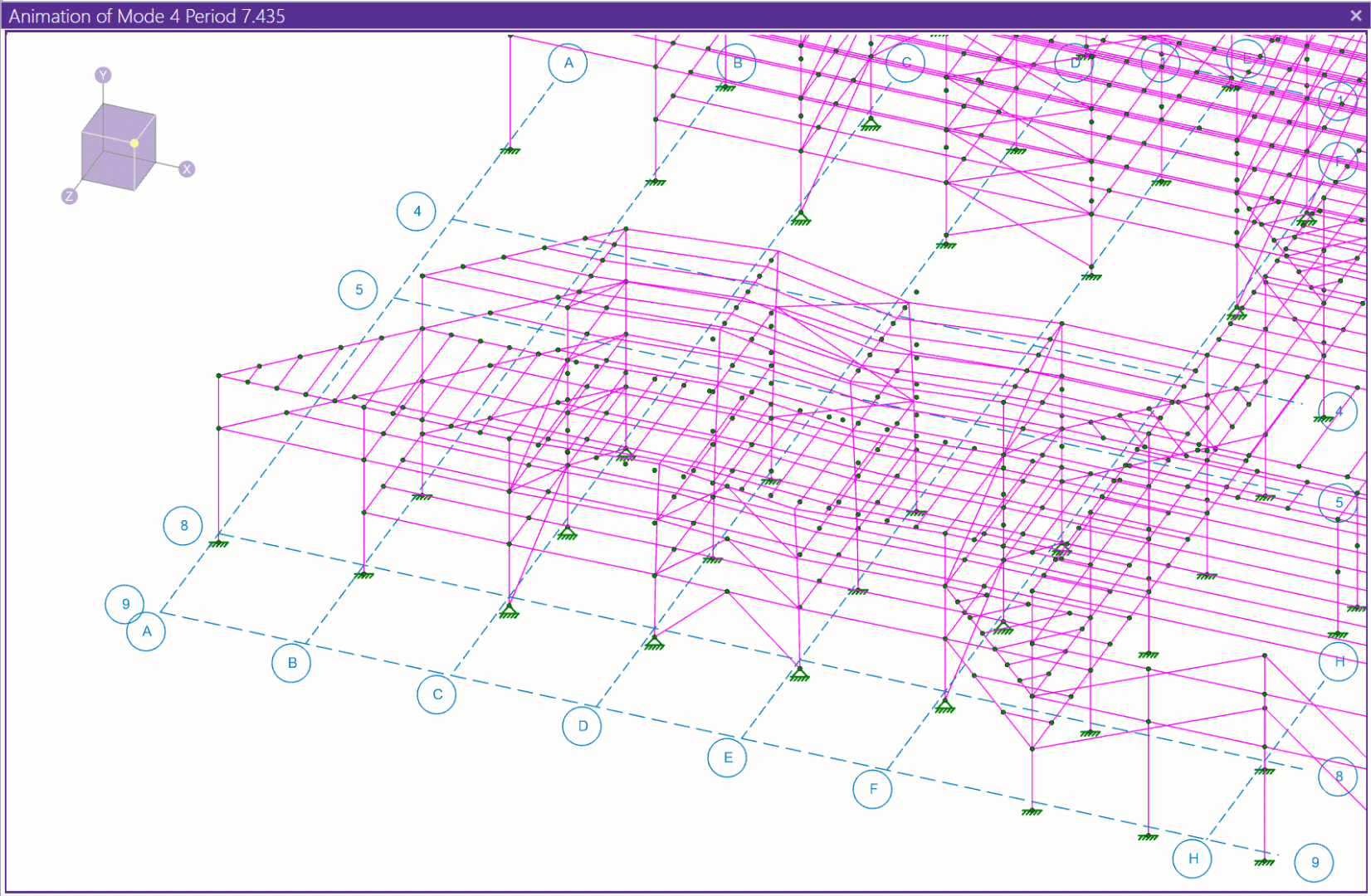Select grid bubble E along bottom edge
The width and height of the screenshot is (1371, 896).
(x=728, y=757)
